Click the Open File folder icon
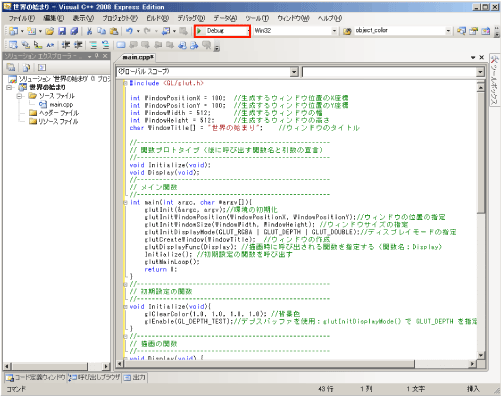The height and width of the screenshot is (396, 501). pos(50,31)
